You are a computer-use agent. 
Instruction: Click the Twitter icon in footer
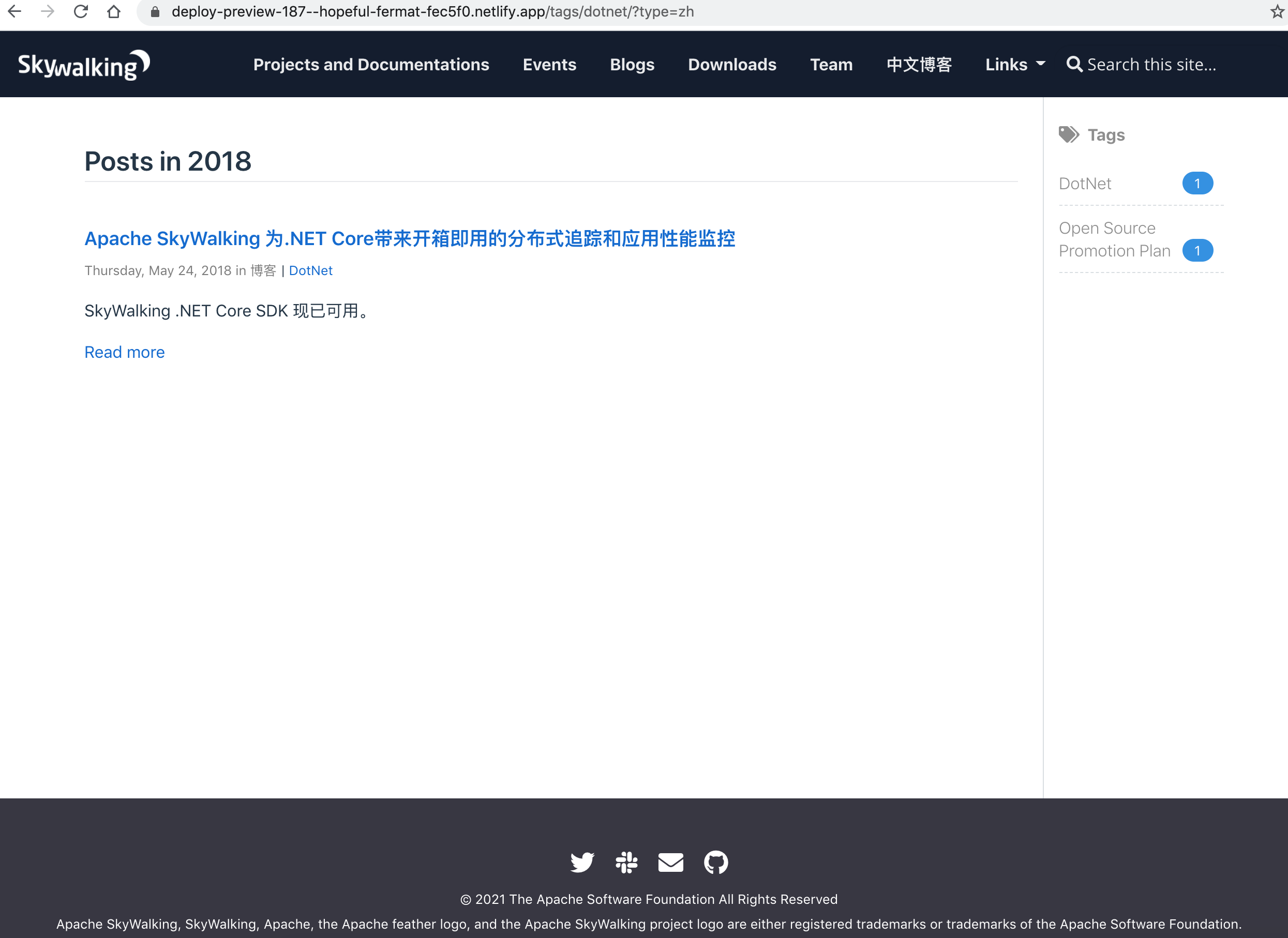tap(581, 862)
